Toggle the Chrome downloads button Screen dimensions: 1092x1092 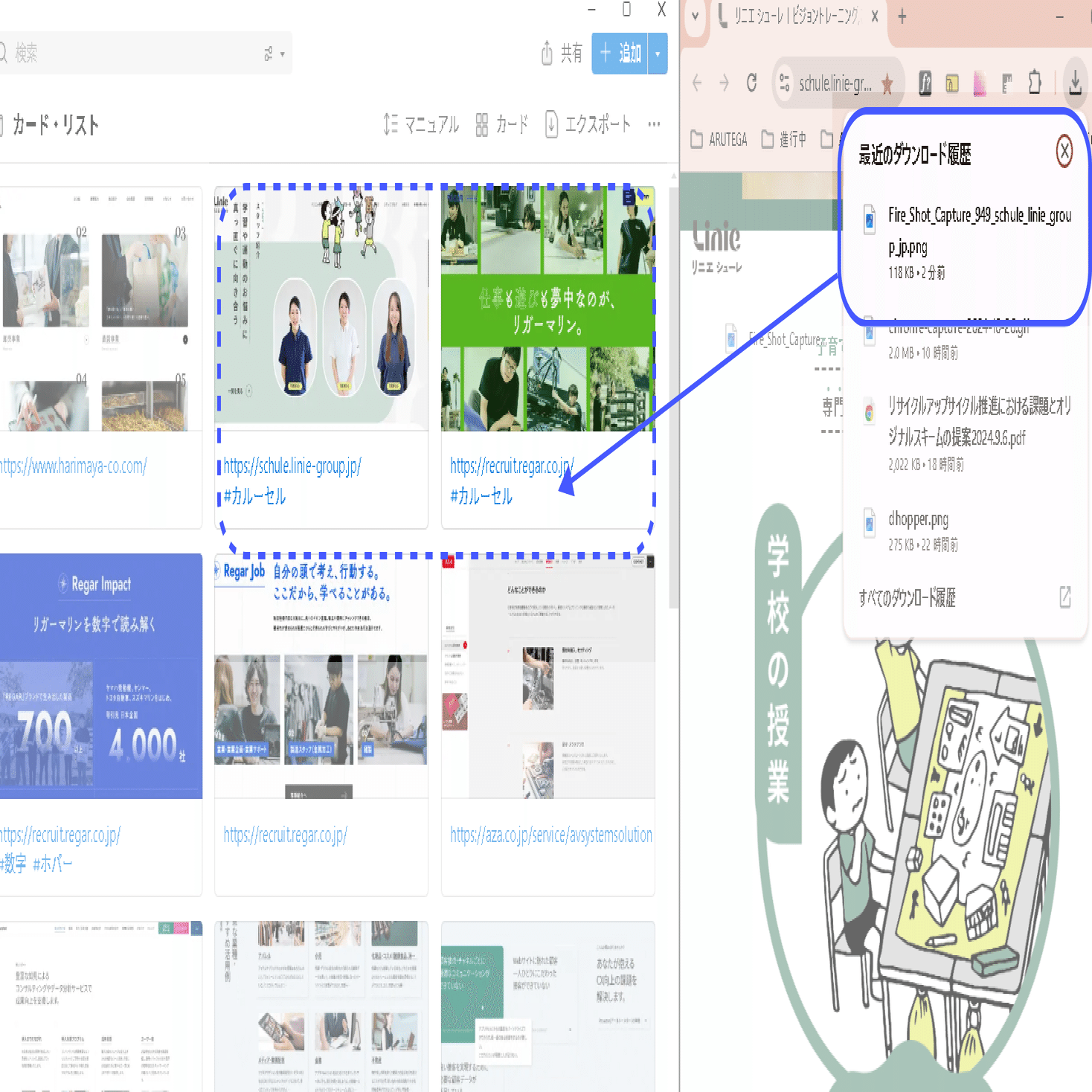point(1075,83)
